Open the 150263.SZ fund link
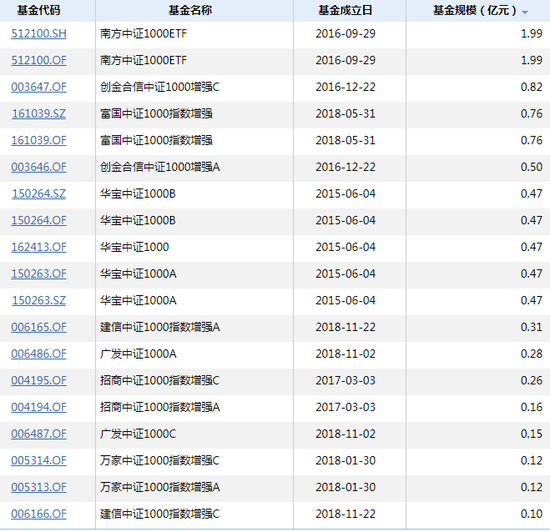Image resolution: width=550 pixels, height=532 pixels. pyautogui.click(x=39, y=300)
